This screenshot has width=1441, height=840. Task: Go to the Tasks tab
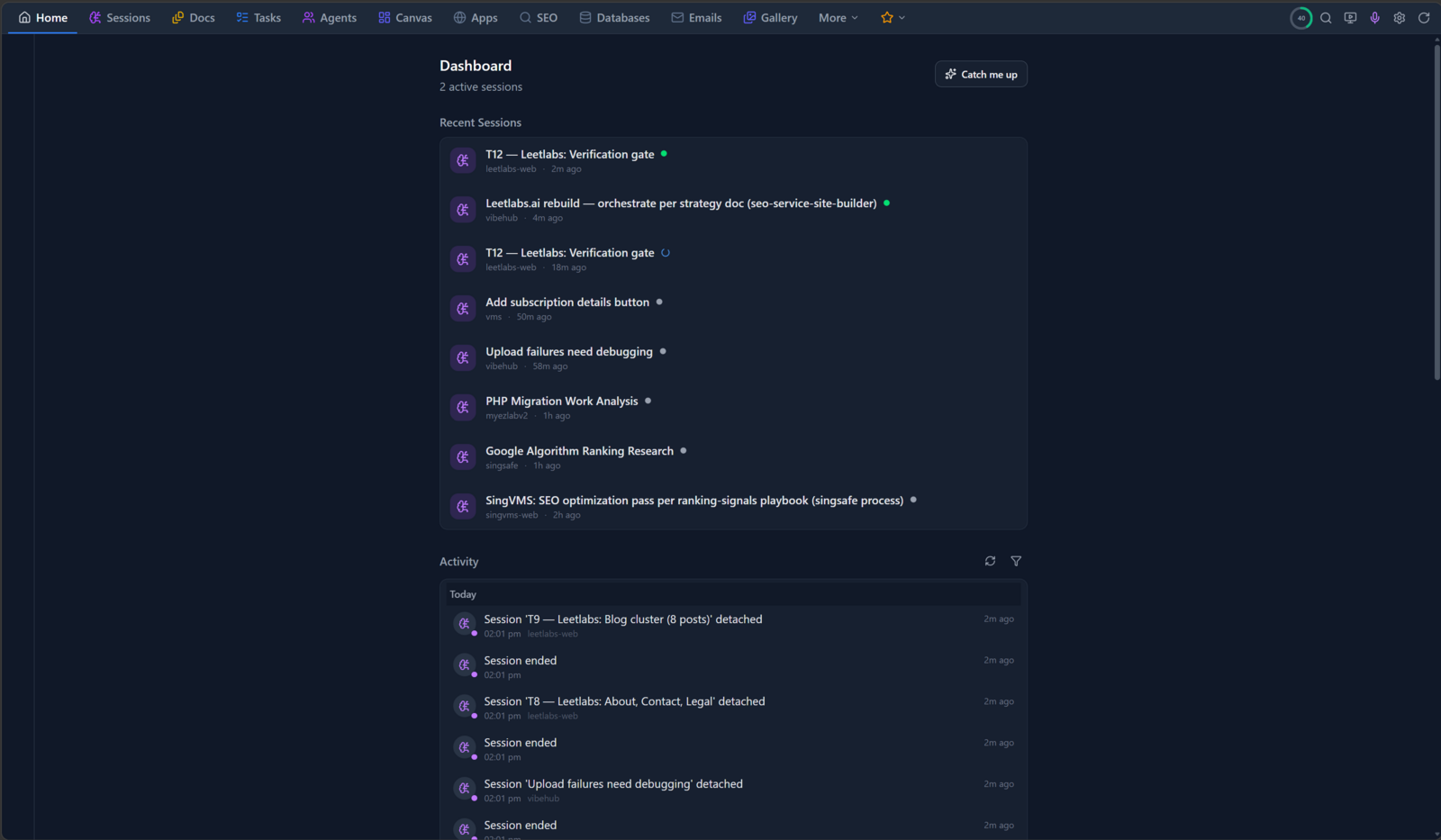(258, 17)
